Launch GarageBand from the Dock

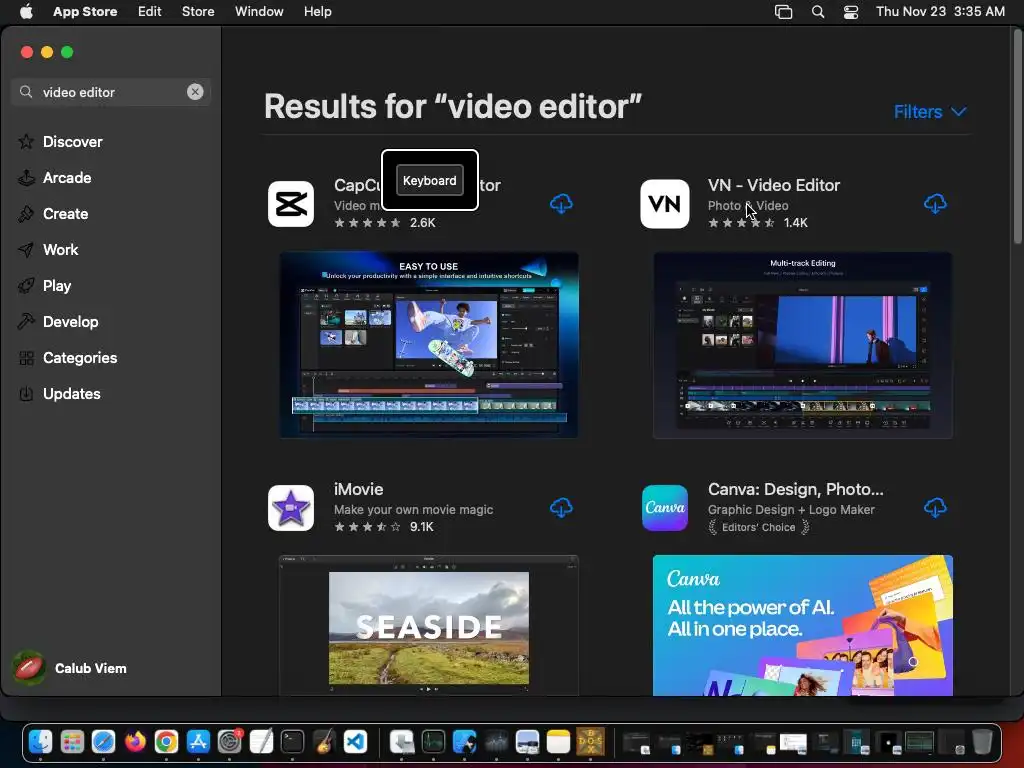[x=324, y=742]
